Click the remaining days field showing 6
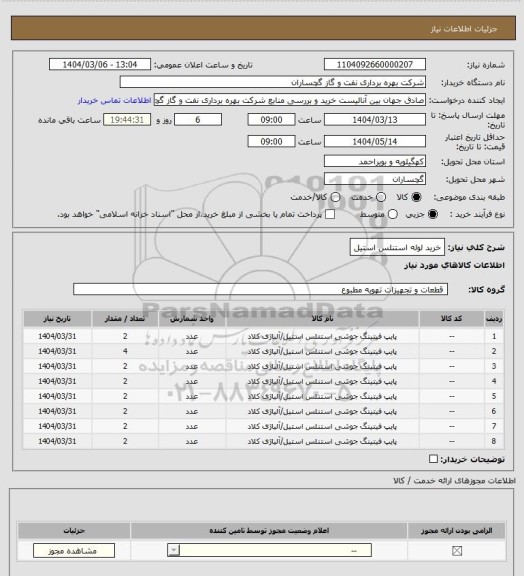The width and height of the screenshot is (524, 576). click(198, 120)
